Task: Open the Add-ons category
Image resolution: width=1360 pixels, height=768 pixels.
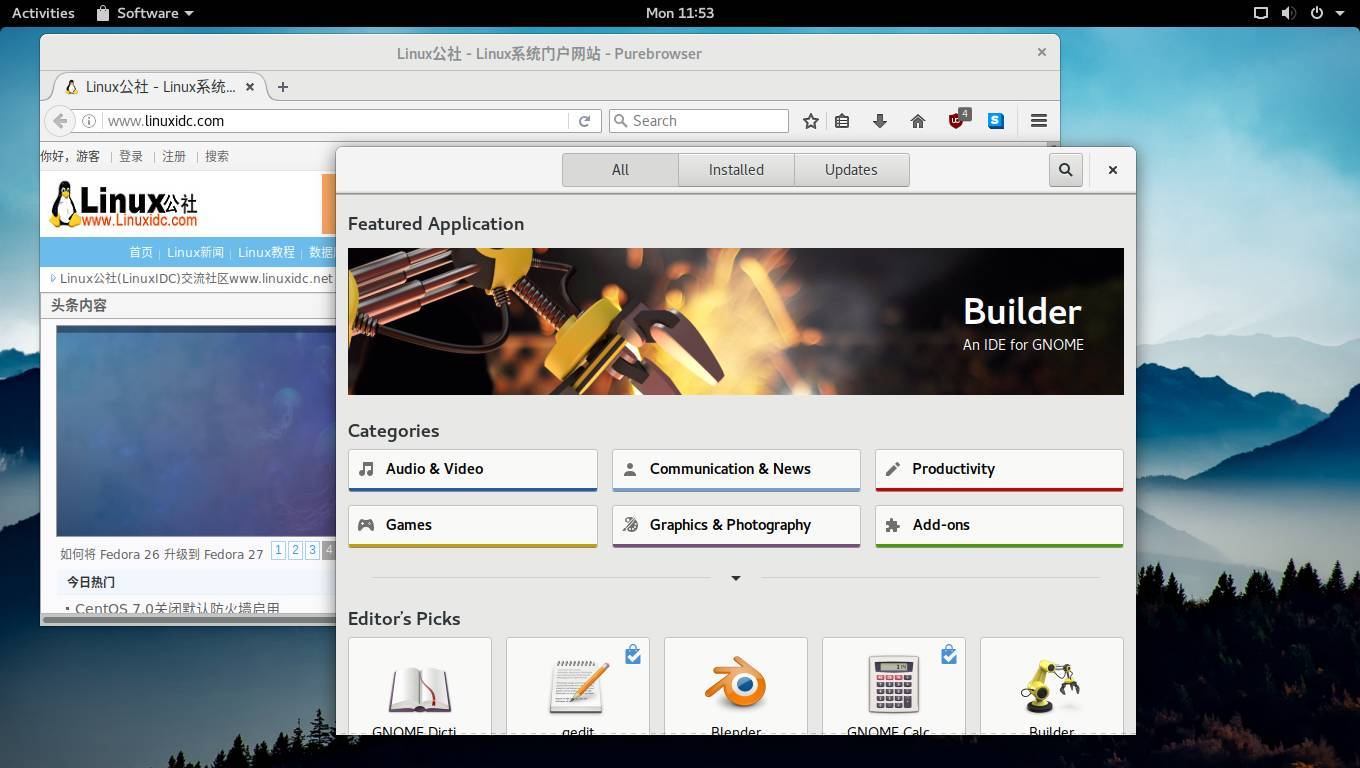Action: tap(999, 526)
